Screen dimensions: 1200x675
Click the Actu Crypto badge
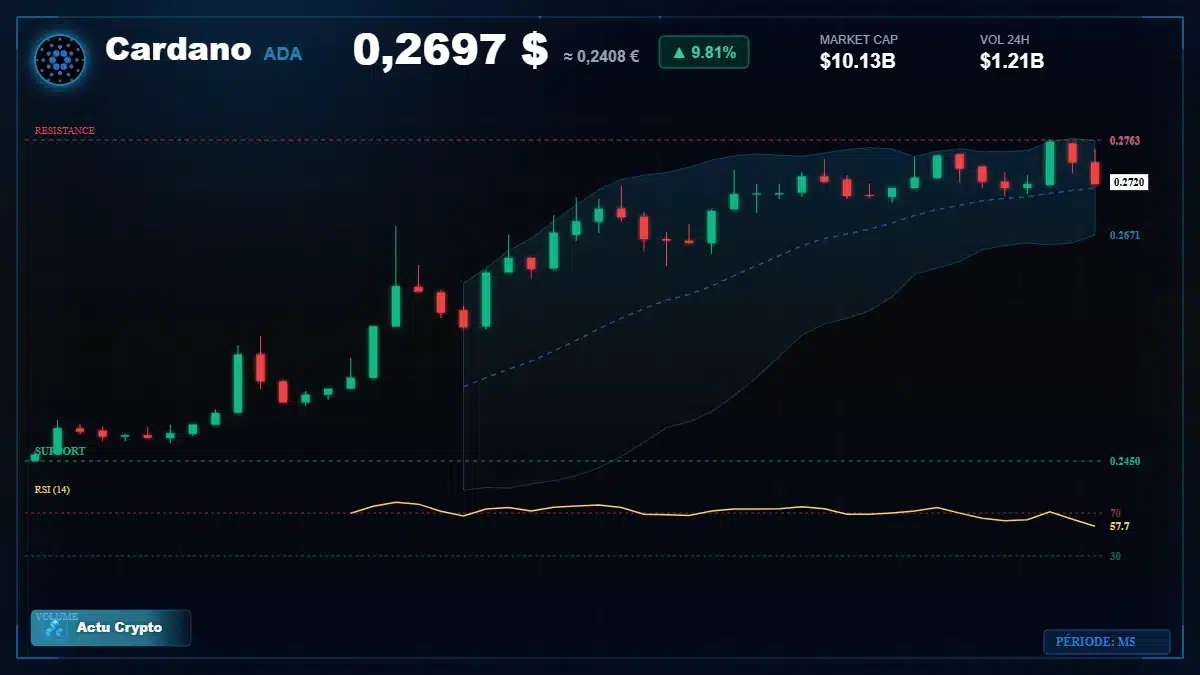(111, 628)
